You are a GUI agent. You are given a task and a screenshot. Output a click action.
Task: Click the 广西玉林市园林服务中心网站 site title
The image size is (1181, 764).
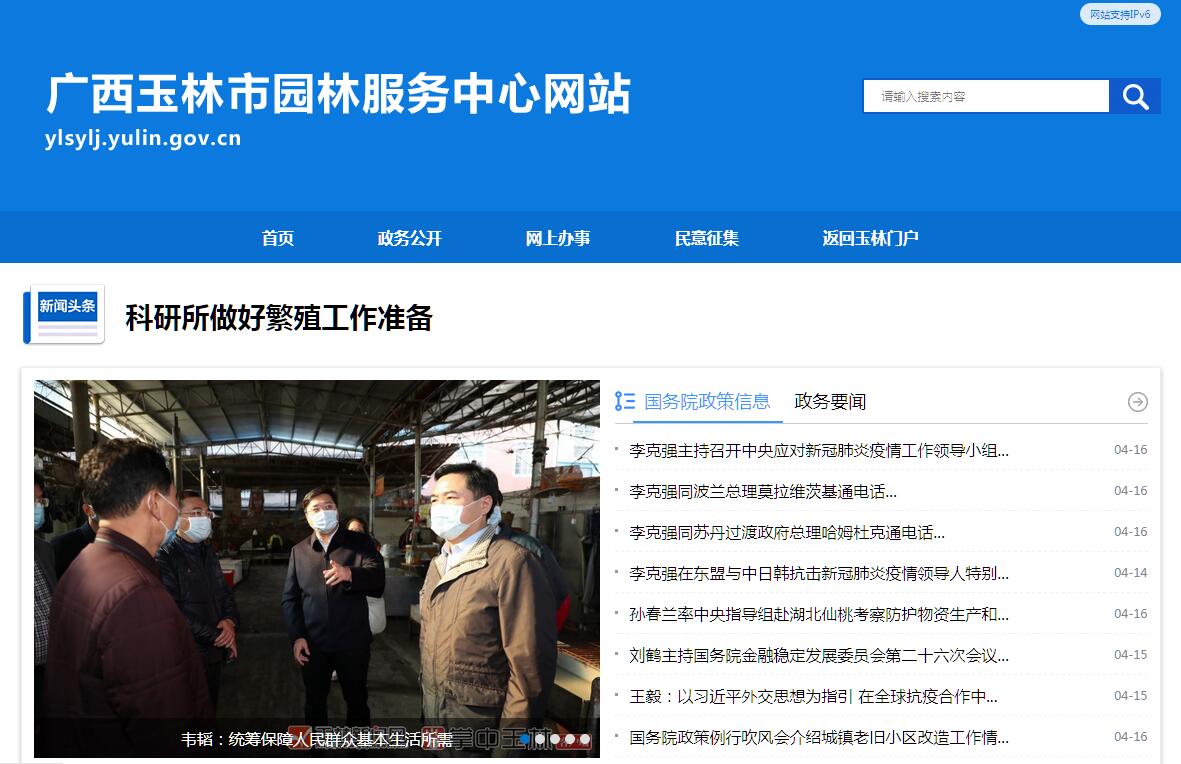(339, 94)
